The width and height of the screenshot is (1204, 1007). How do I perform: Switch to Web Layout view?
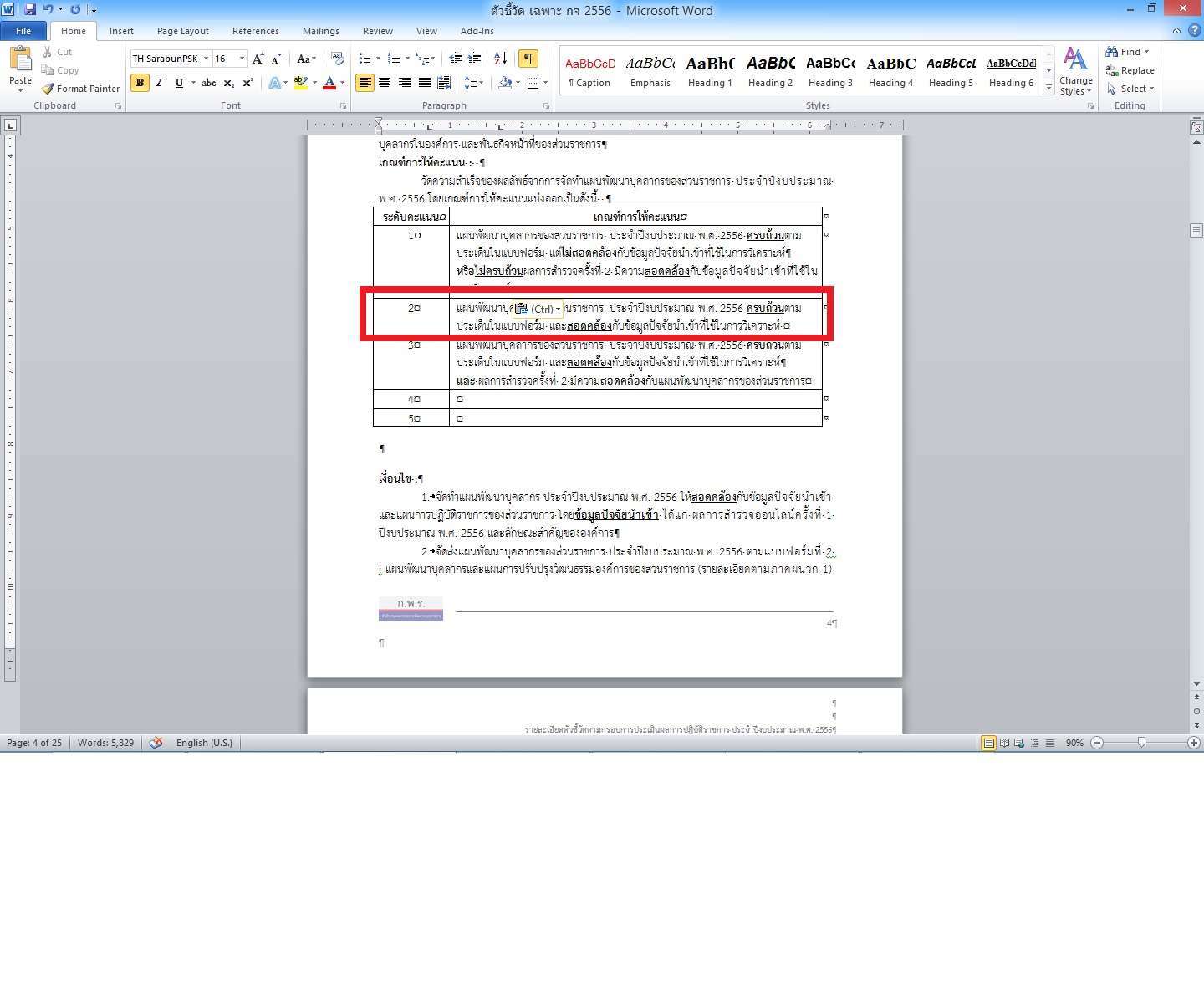(1019, 743)
